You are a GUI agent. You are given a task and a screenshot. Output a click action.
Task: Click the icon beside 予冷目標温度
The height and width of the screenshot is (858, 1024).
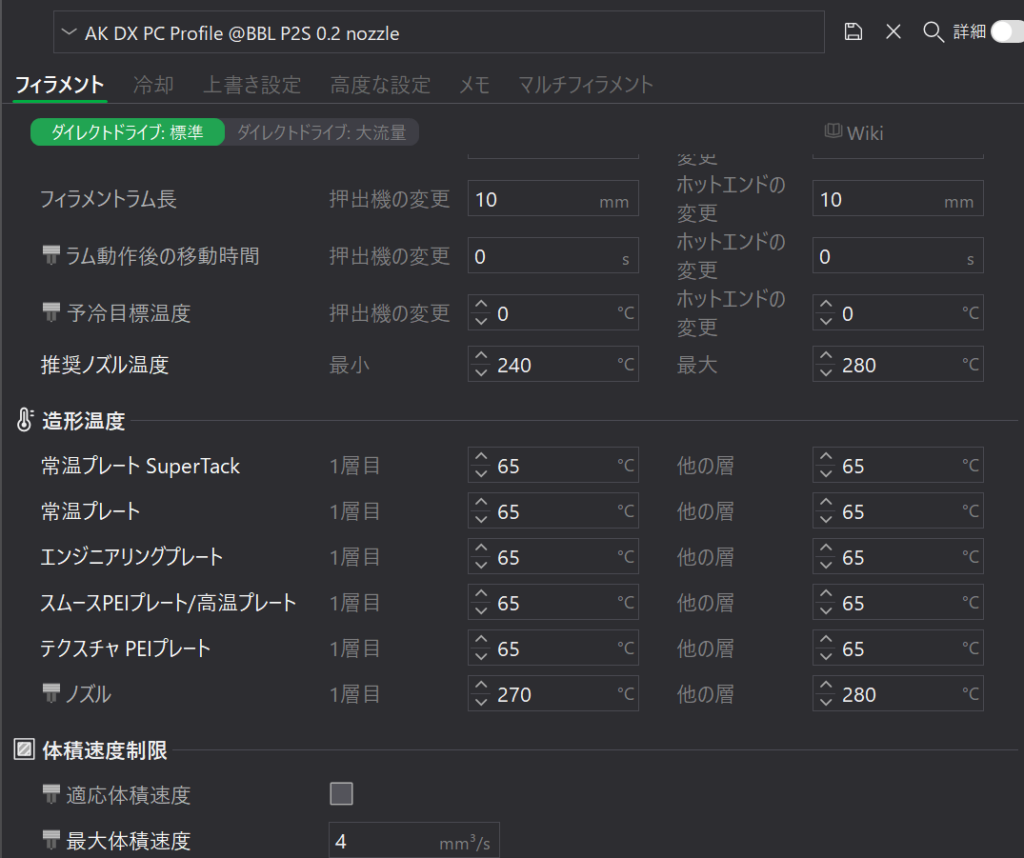[x=51, y=313]
